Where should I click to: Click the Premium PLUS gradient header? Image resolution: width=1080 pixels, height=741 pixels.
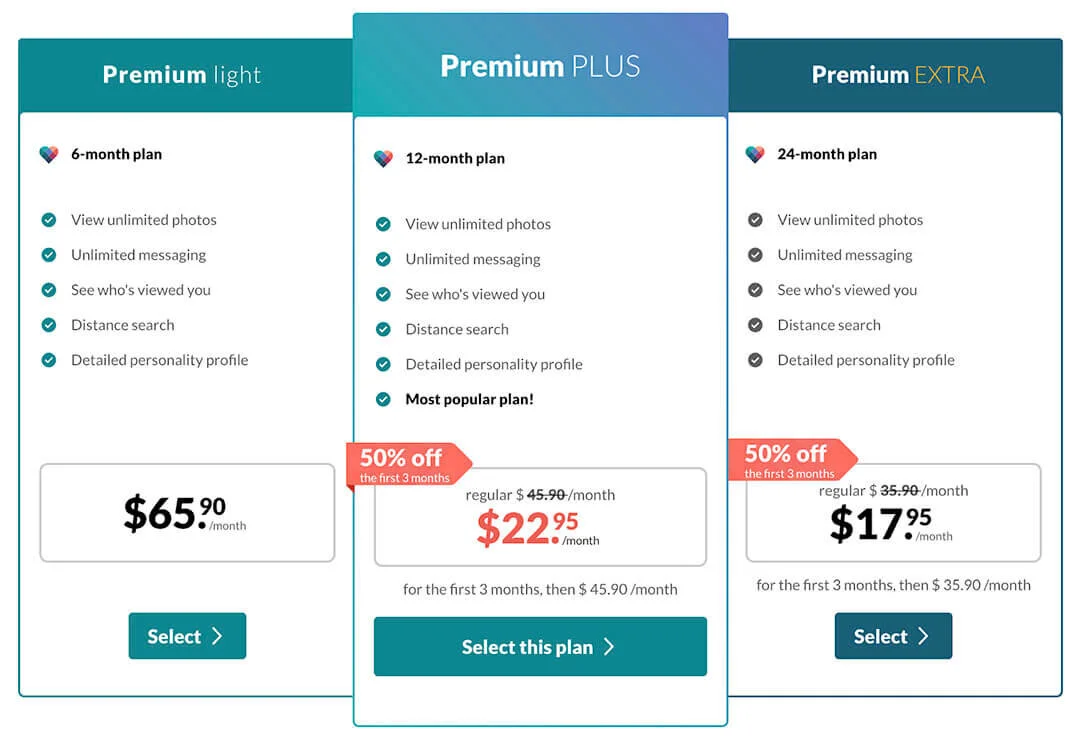coord(541,65)
